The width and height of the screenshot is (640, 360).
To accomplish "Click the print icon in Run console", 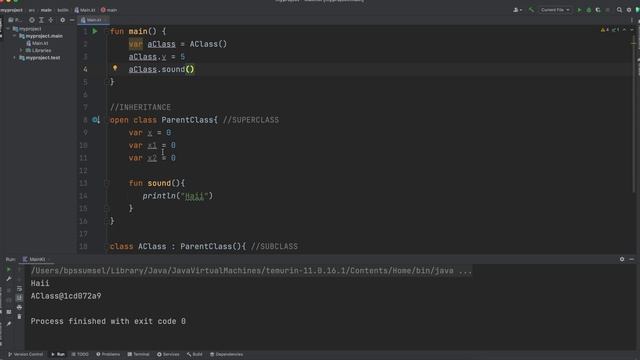I will pos(19,307).
